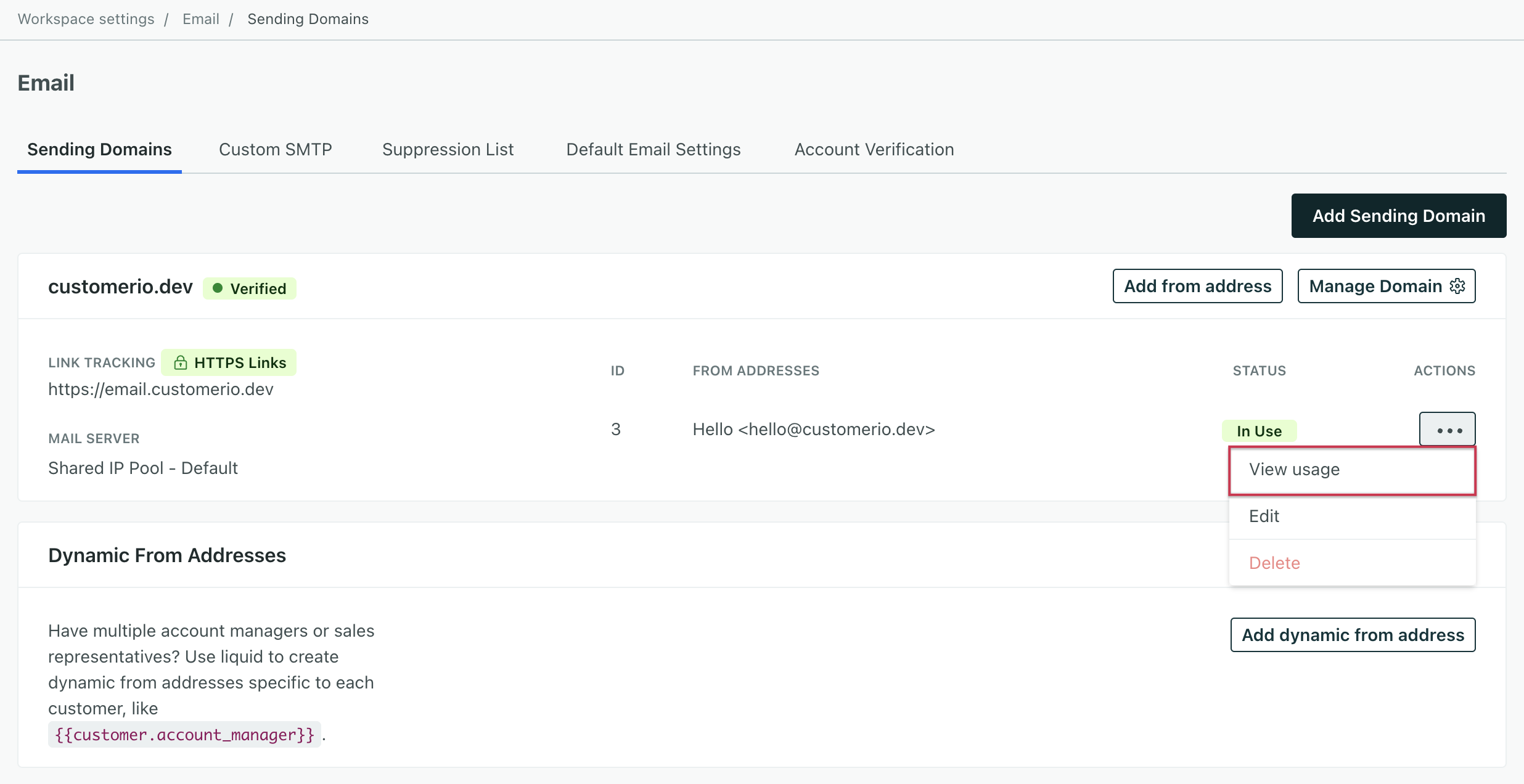This screenshot has height=784, width=1524.
Task: Click the green dot in the Verified badge
Action: click(x=217, y=288)
